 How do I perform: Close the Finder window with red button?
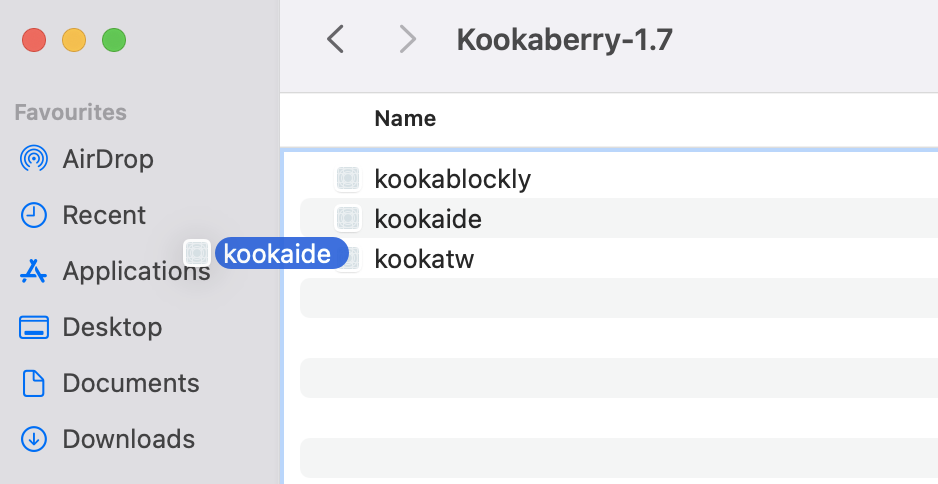(34, 40)
